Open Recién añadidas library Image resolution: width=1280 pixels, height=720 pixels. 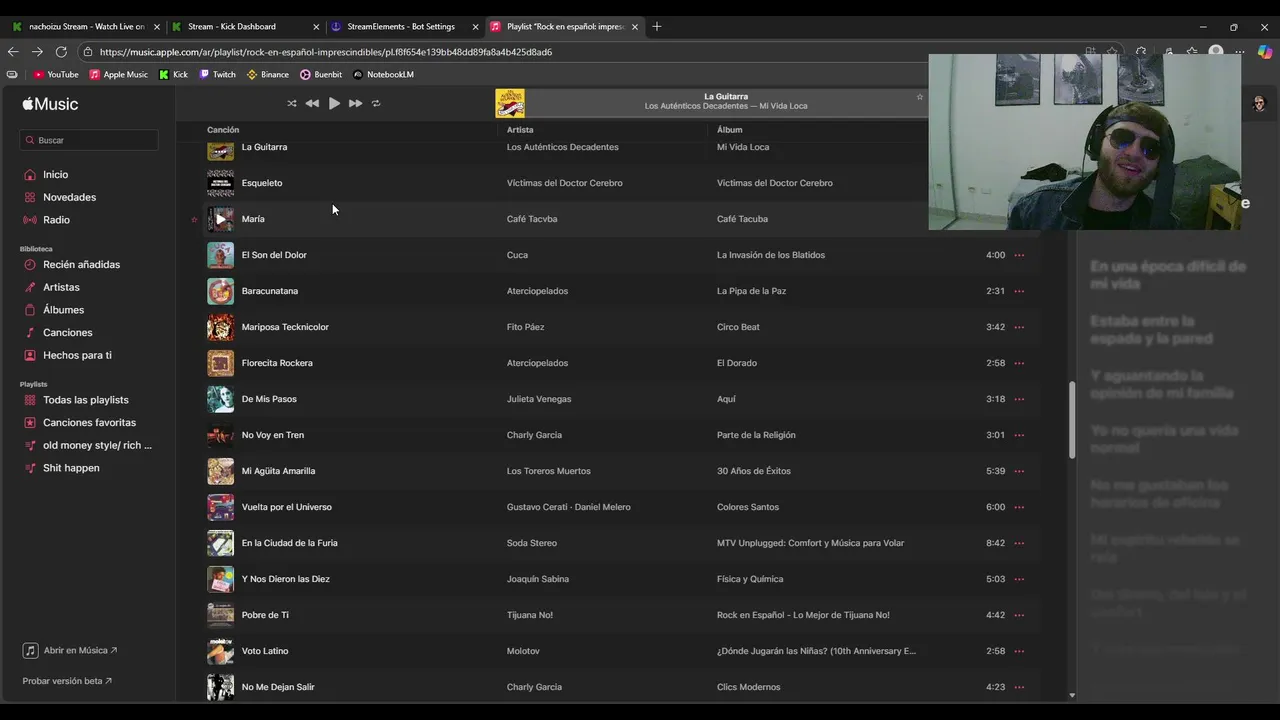coord(81,265)
